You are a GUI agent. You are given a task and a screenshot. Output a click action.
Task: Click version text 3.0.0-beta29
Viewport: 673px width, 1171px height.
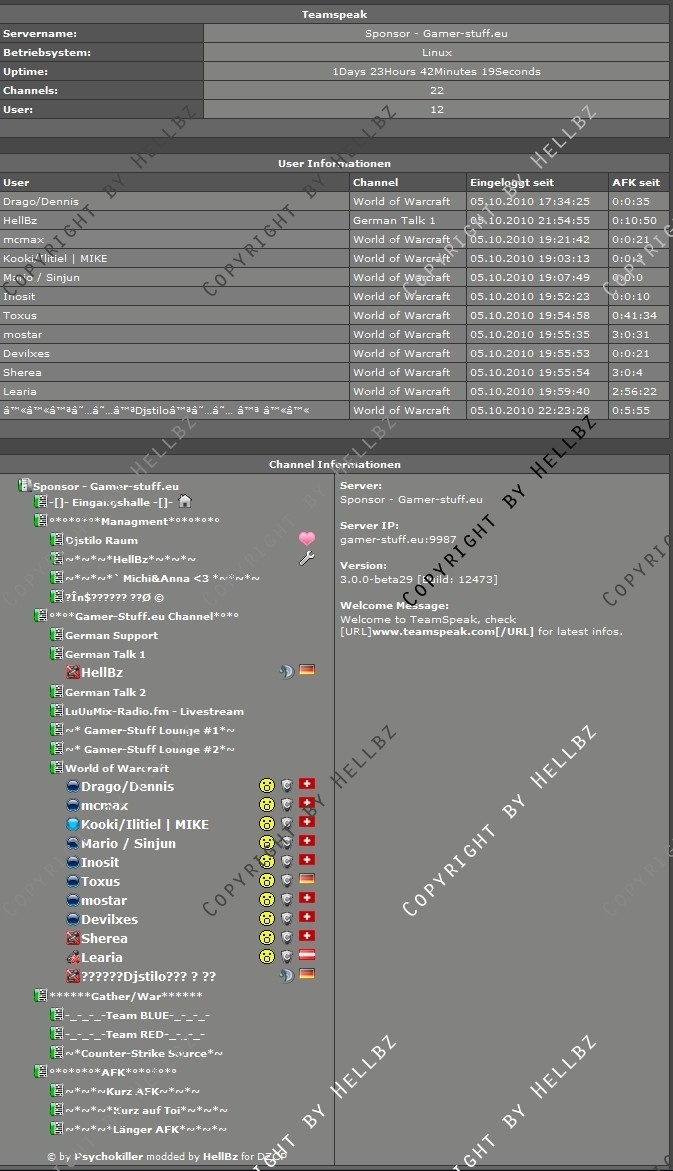click(418, 579)
